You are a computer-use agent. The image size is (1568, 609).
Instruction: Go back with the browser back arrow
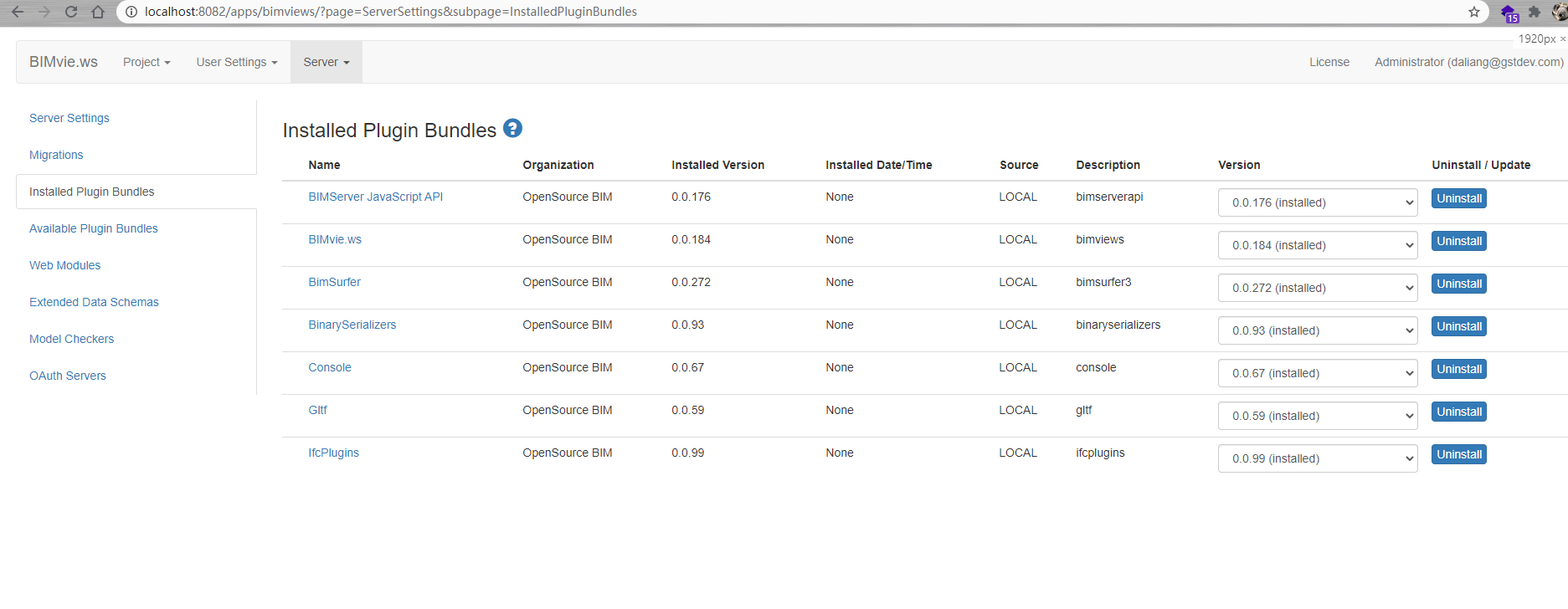17,12
